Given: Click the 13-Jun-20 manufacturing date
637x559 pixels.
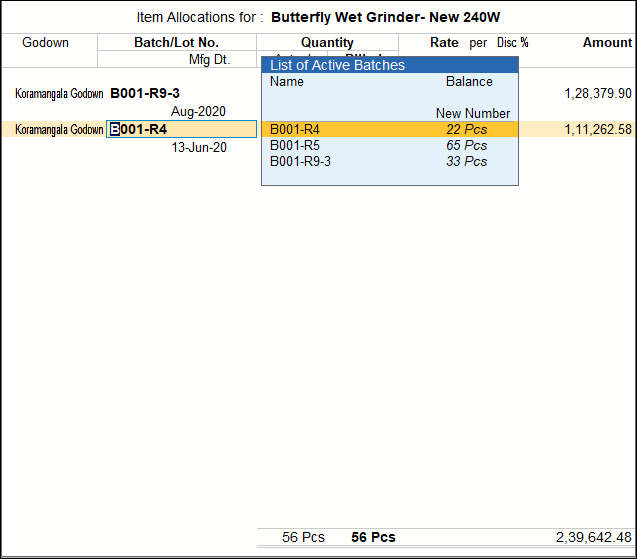Looking at the screenshot, I should pyautogui.click(x=199, y=147).
